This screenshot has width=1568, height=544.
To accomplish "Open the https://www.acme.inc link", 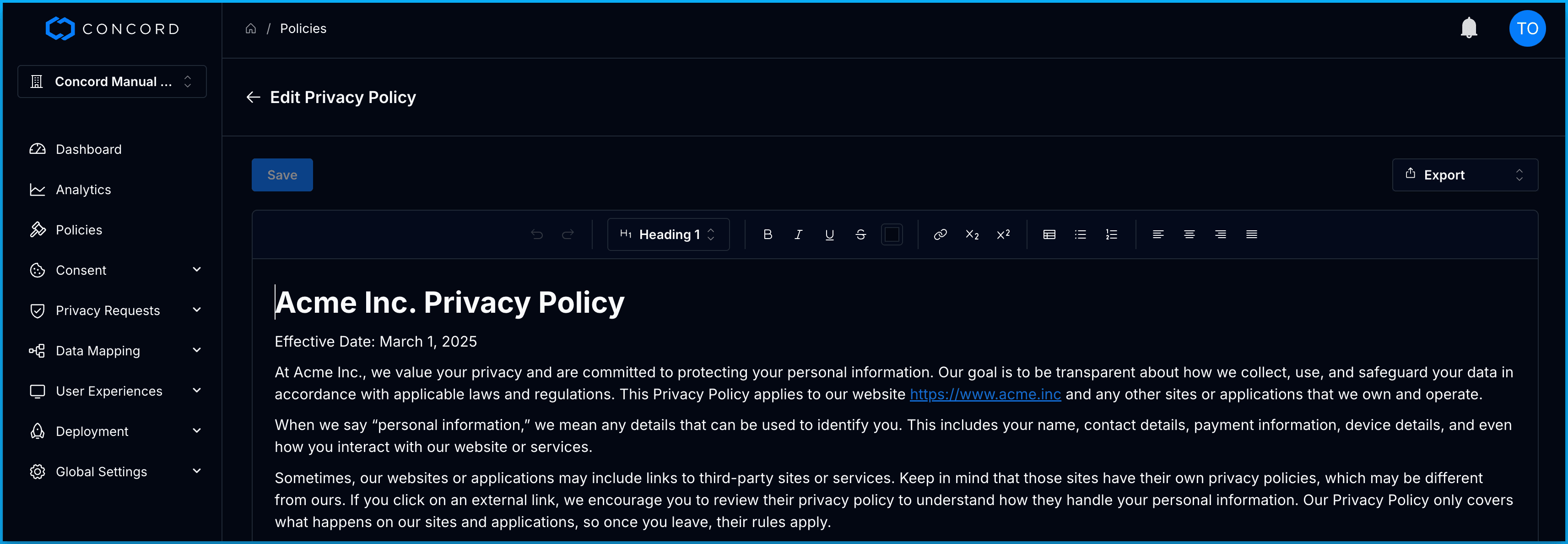I will (x=984, y=395).
